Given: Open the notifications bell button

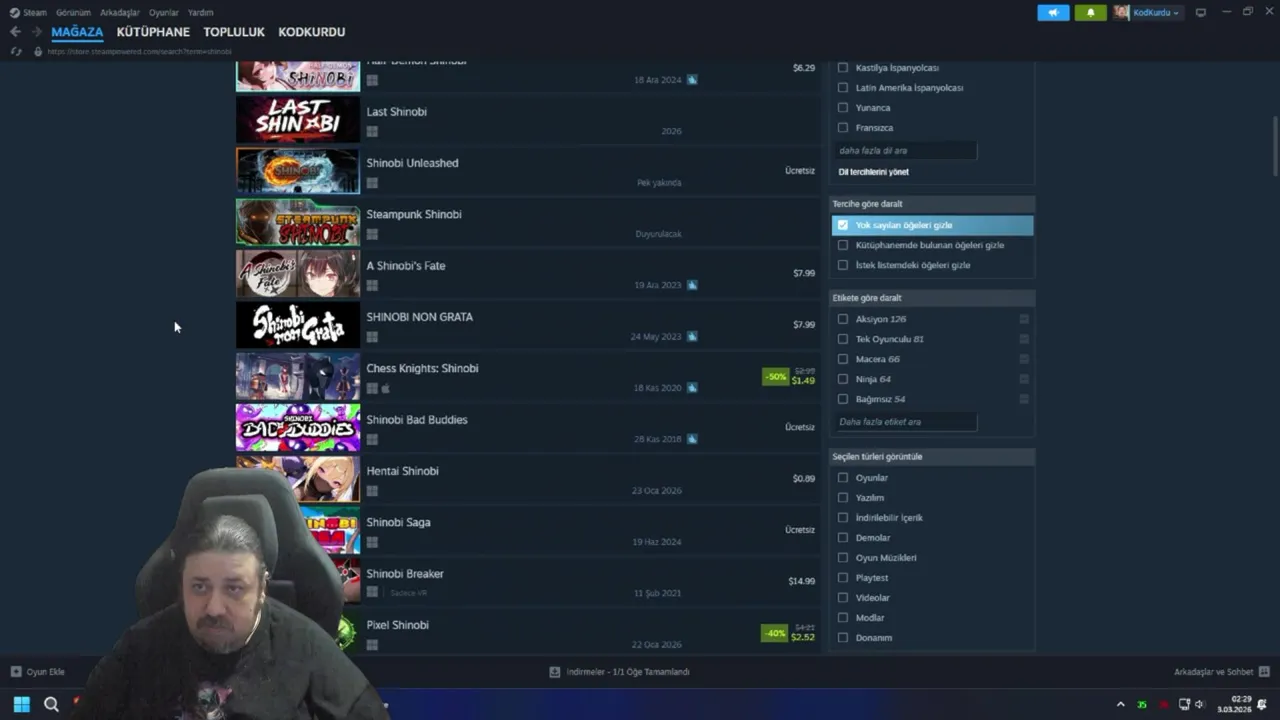Looking at the screenshot, I should [x=1090, y=13].
